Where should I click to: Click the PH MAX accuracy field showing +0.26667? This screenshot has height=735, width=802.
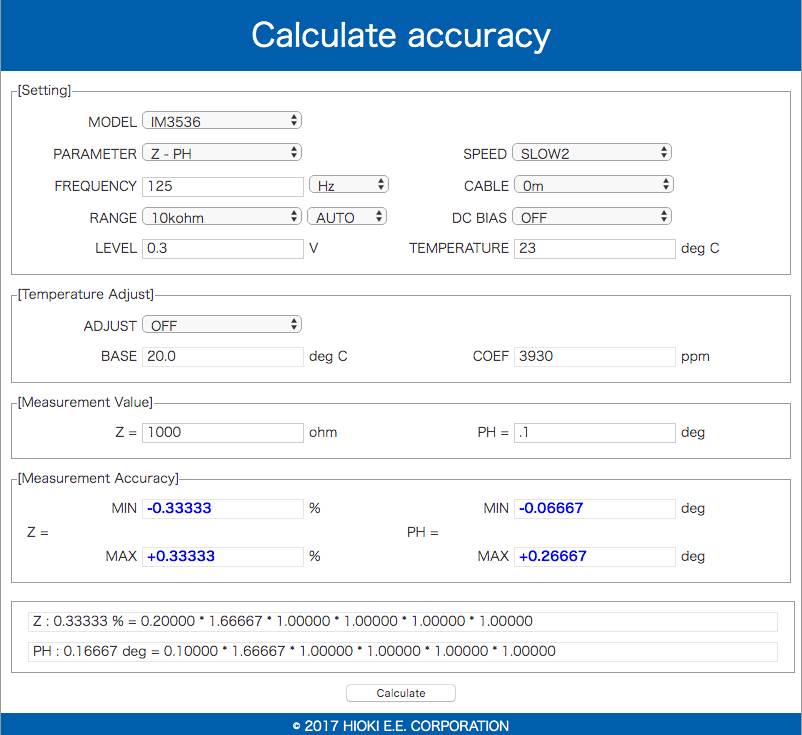point(594,556)
